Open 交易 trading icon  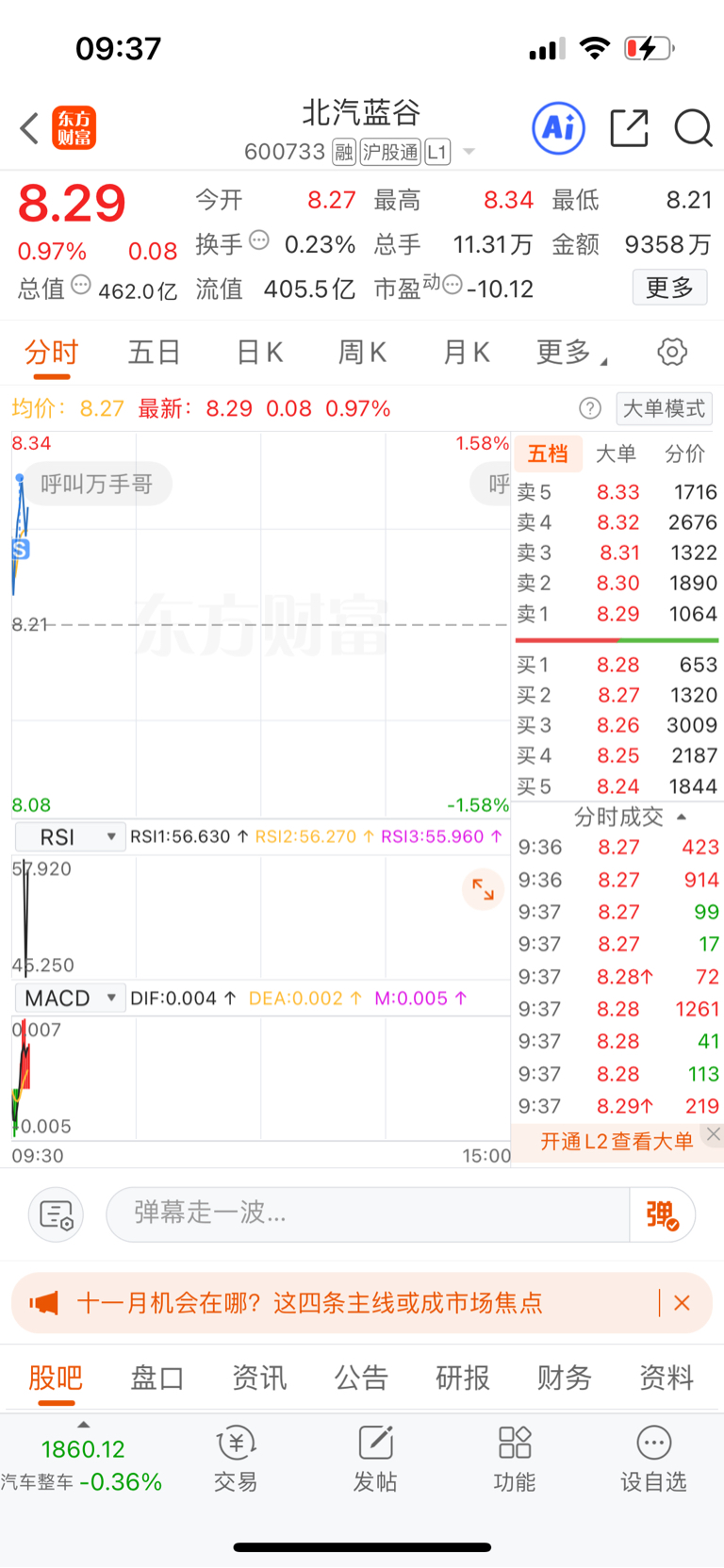click(x=236, y=1459)
